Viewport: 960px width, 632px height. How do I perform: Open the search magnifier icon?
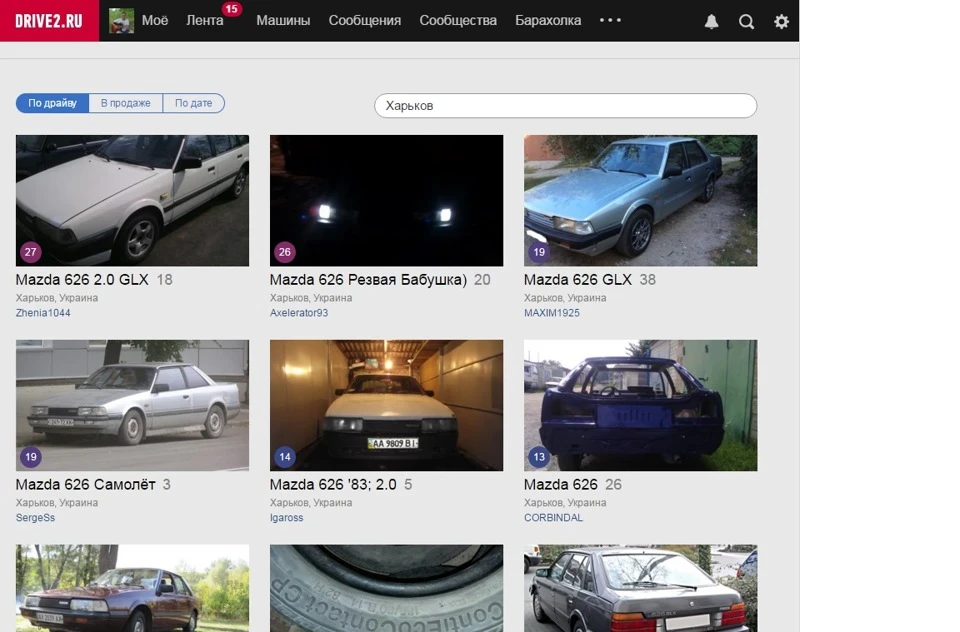click(x=746, y=21)
